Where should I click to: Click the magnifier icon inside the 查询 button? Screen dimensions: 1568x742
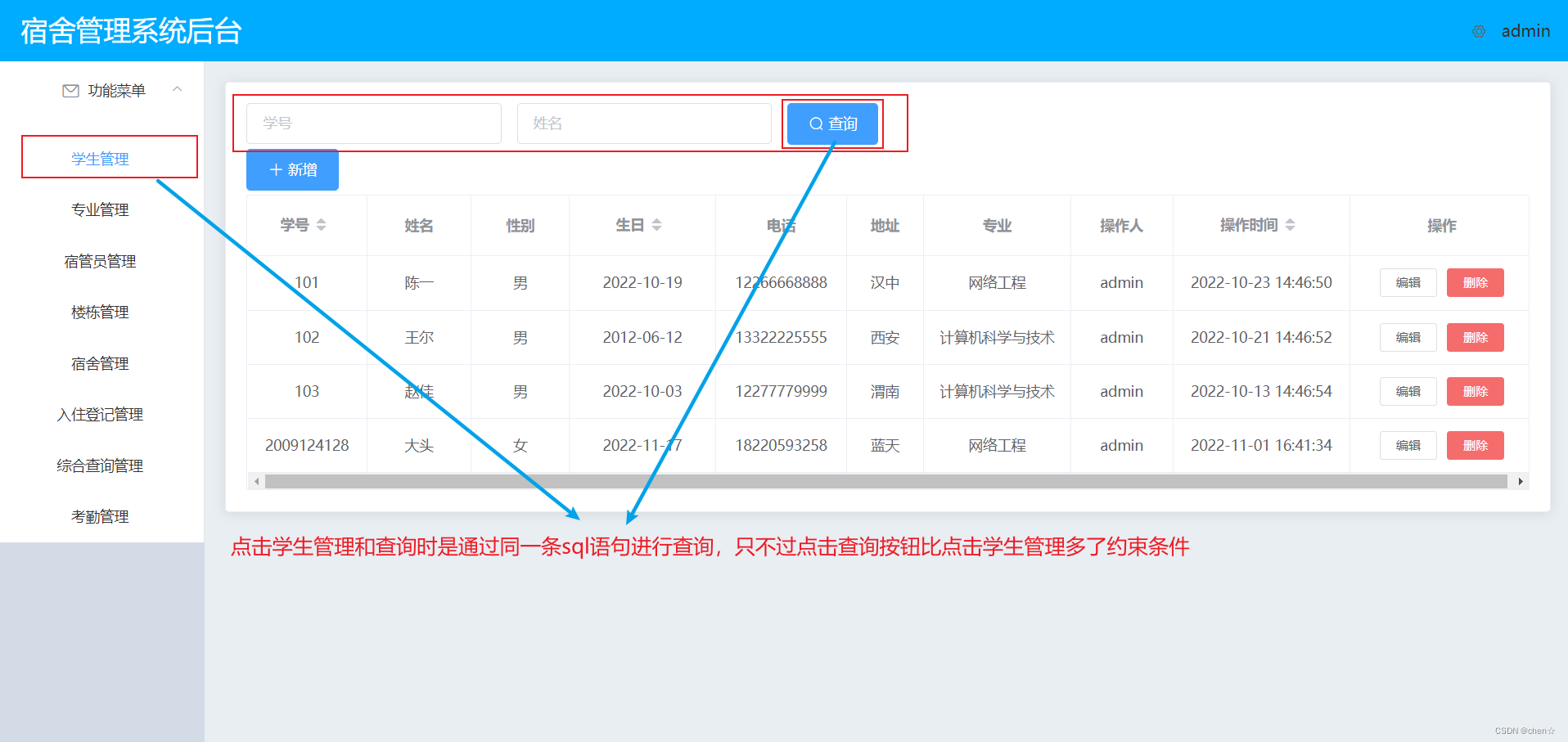coord(816,124)
